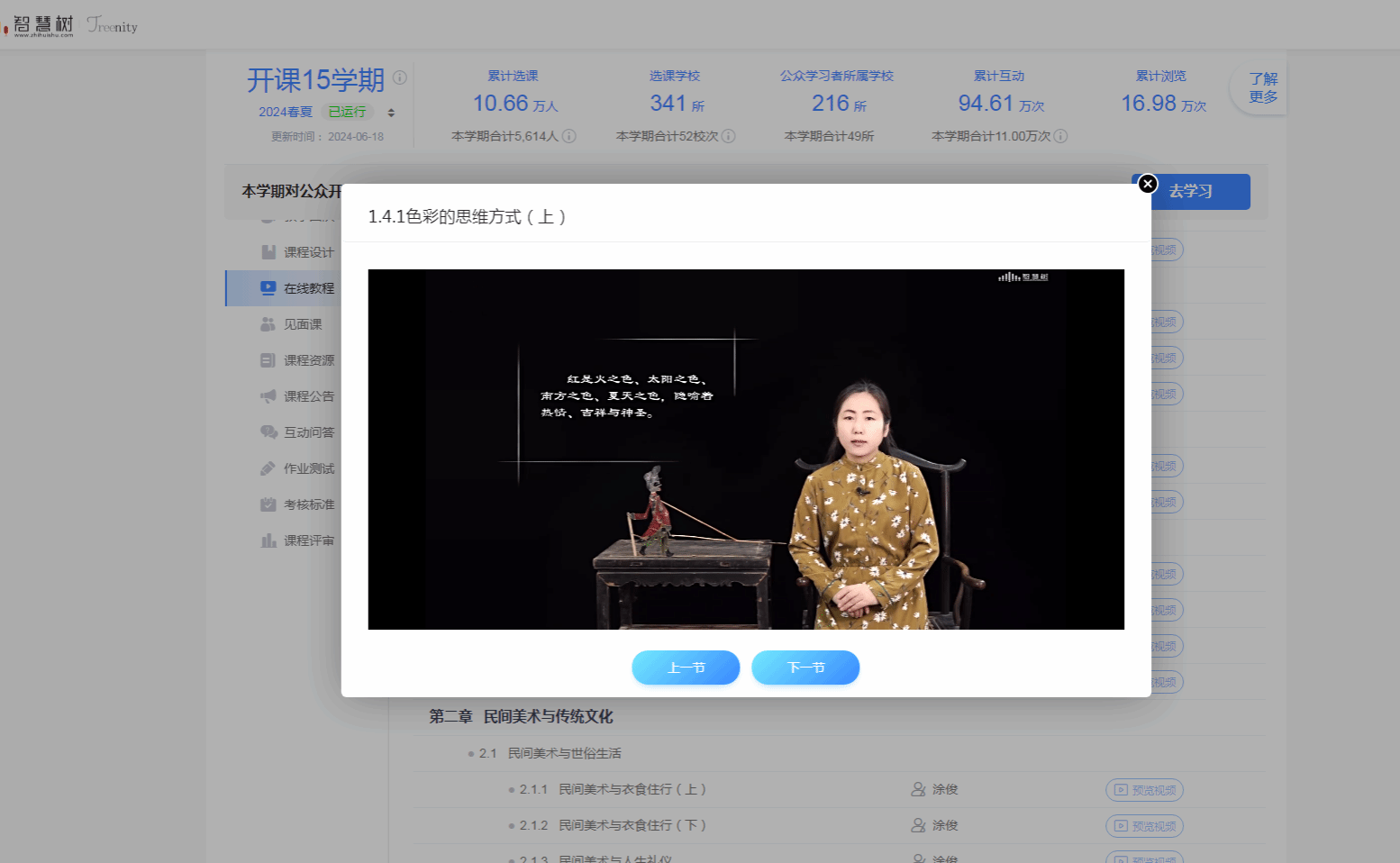
Task: Expand the 2024春夏 semester dropdown
Action: click(391, 113)
